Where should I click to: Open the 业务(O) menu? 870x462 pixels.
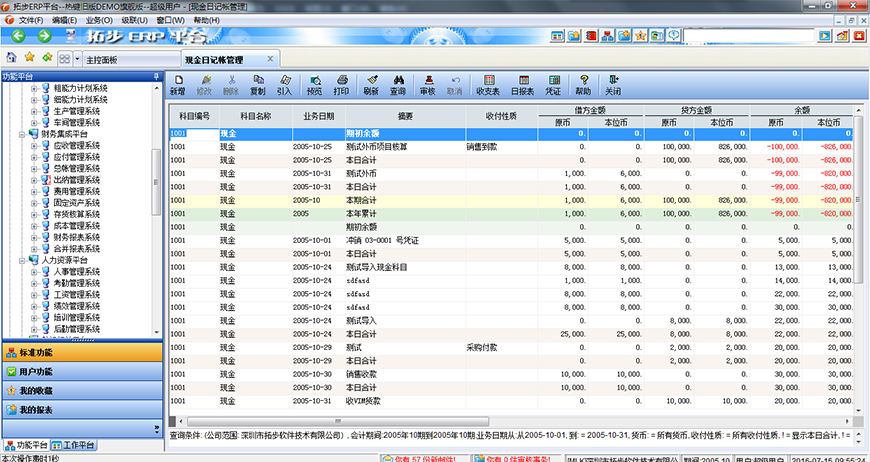tap(98, 20)
